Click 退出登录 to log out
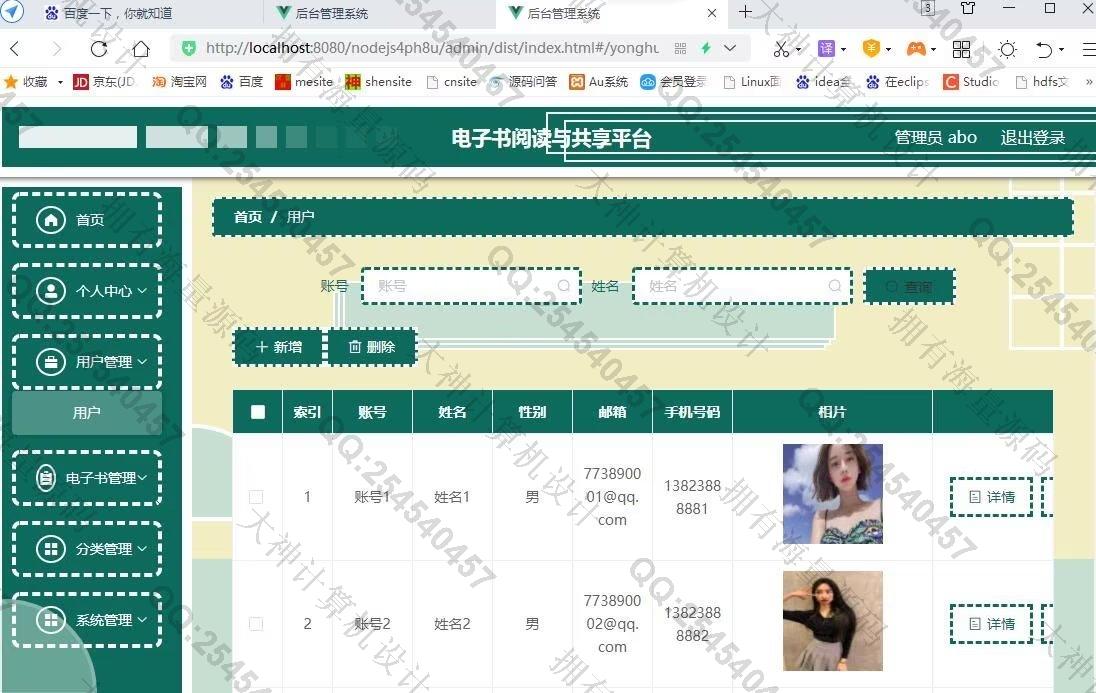 tap(1032, 138)
